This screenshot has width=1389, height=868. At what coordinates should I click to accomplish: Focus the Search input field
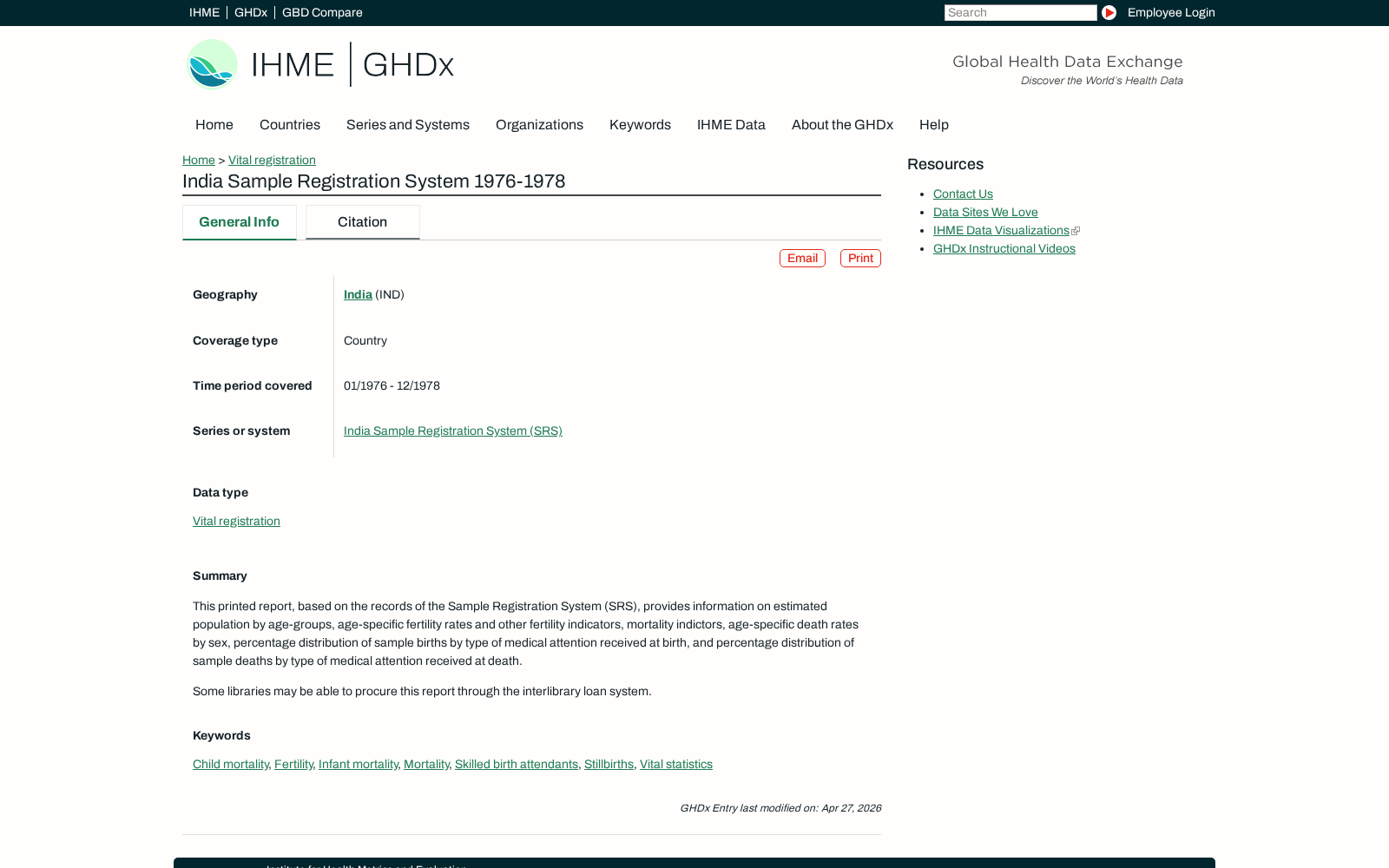tap(1020, 13)
